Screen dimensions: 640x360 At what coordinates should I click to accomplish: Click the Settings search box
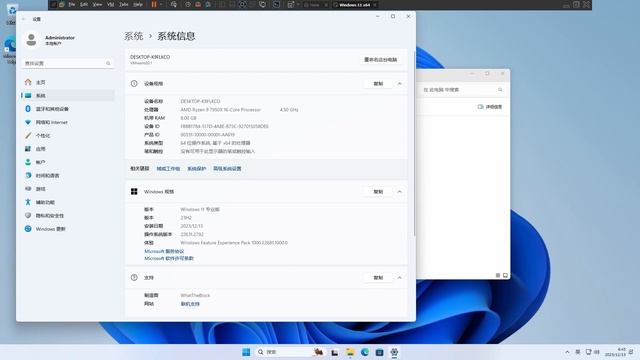[67, 63]
